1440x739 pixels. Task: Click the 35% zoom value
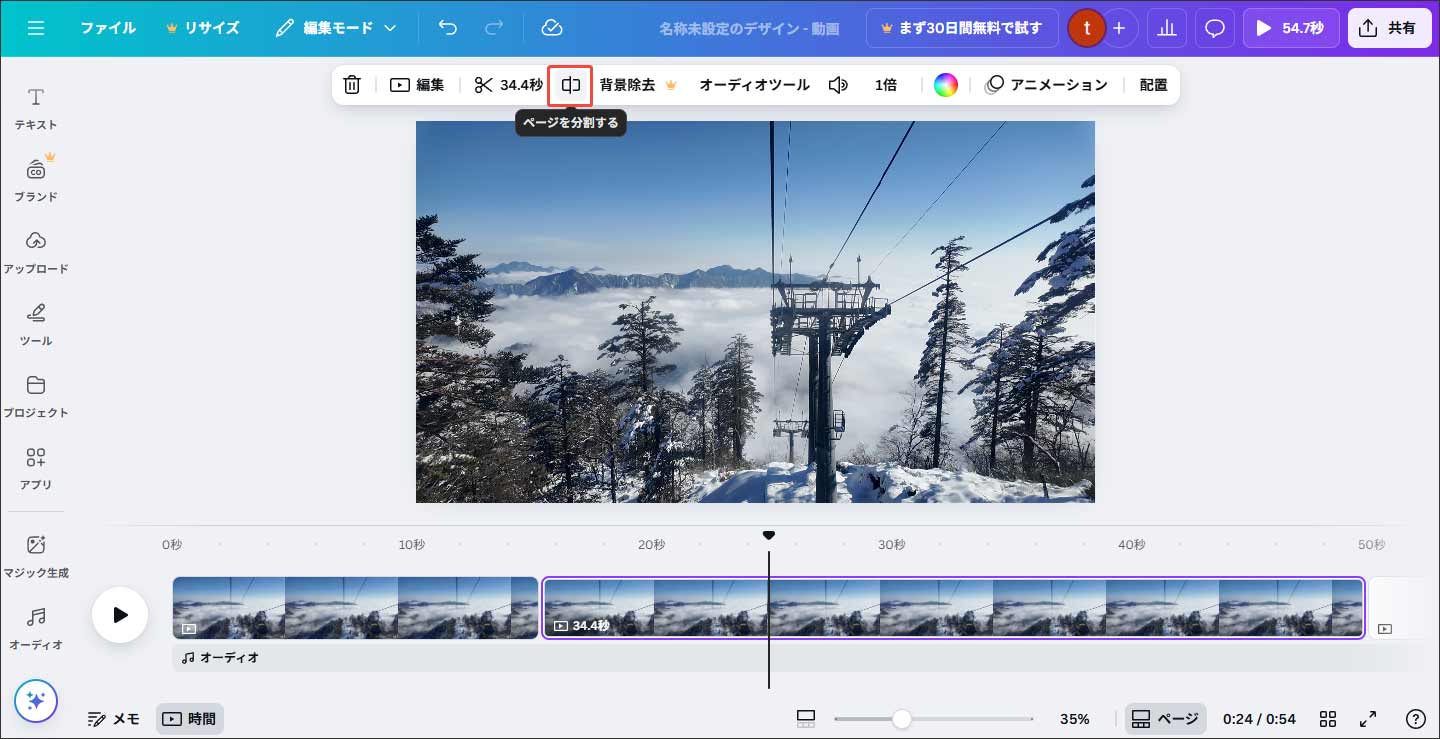pos(1075,718)
